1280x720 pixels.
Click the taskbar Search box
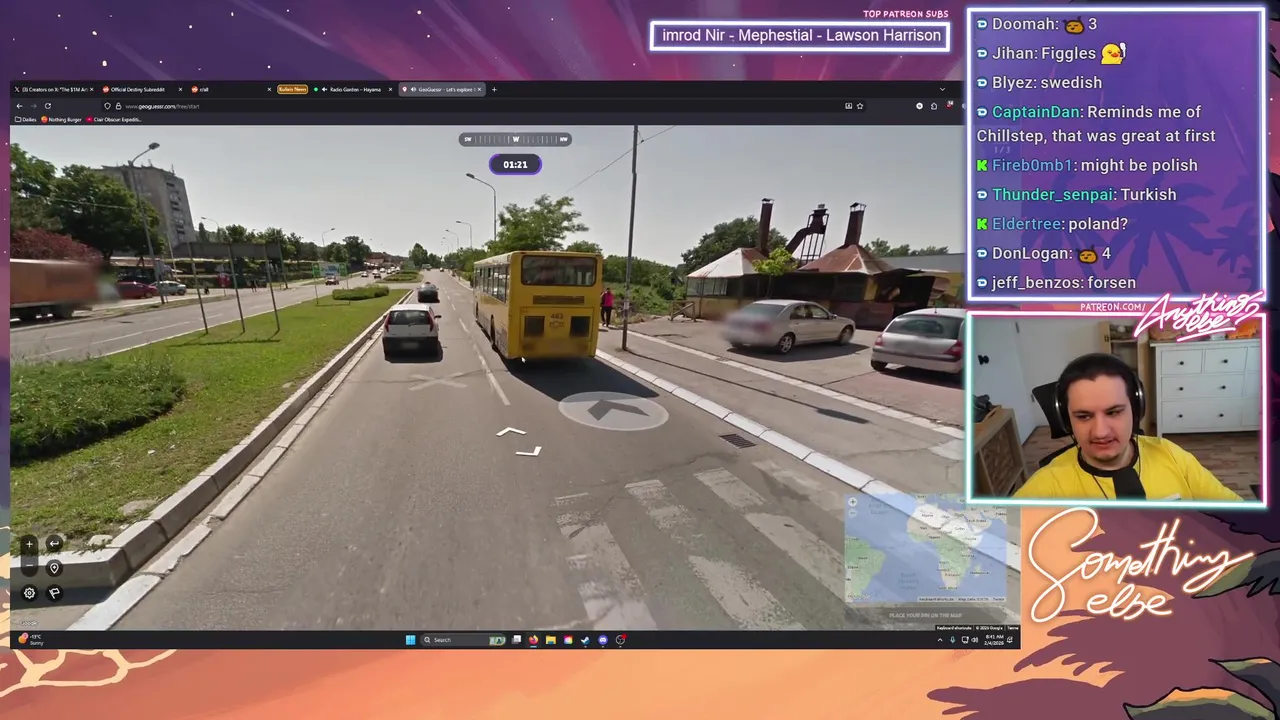(464, 640)
